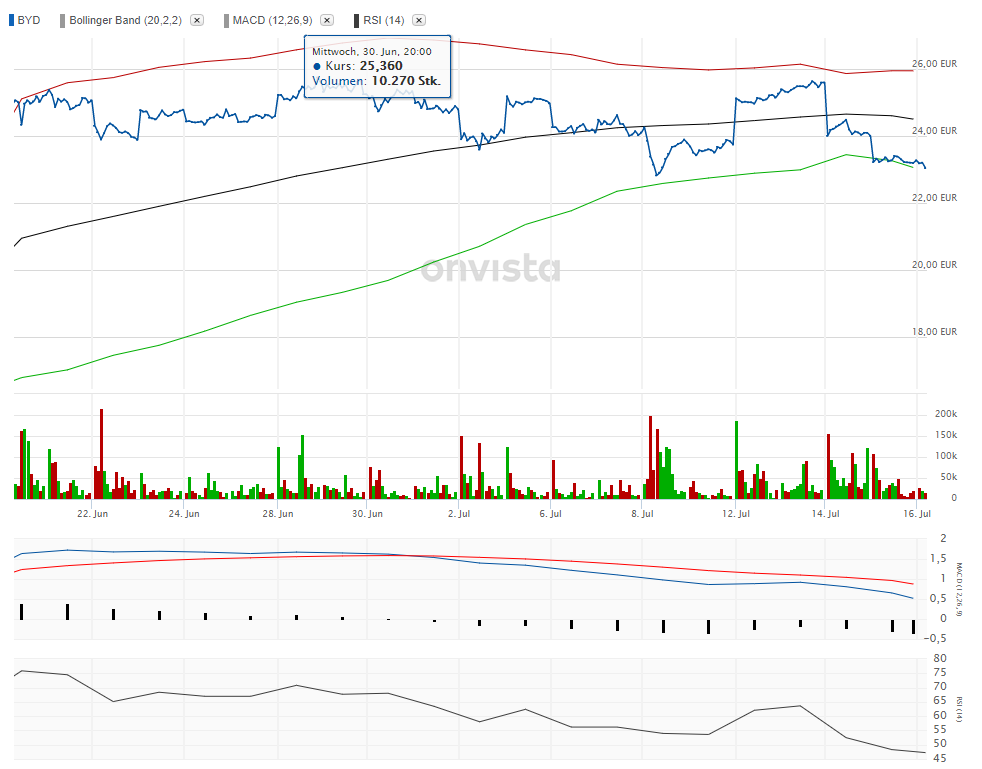
Task: Click the MACD 1,5 axis label
Action: (938, 559)
